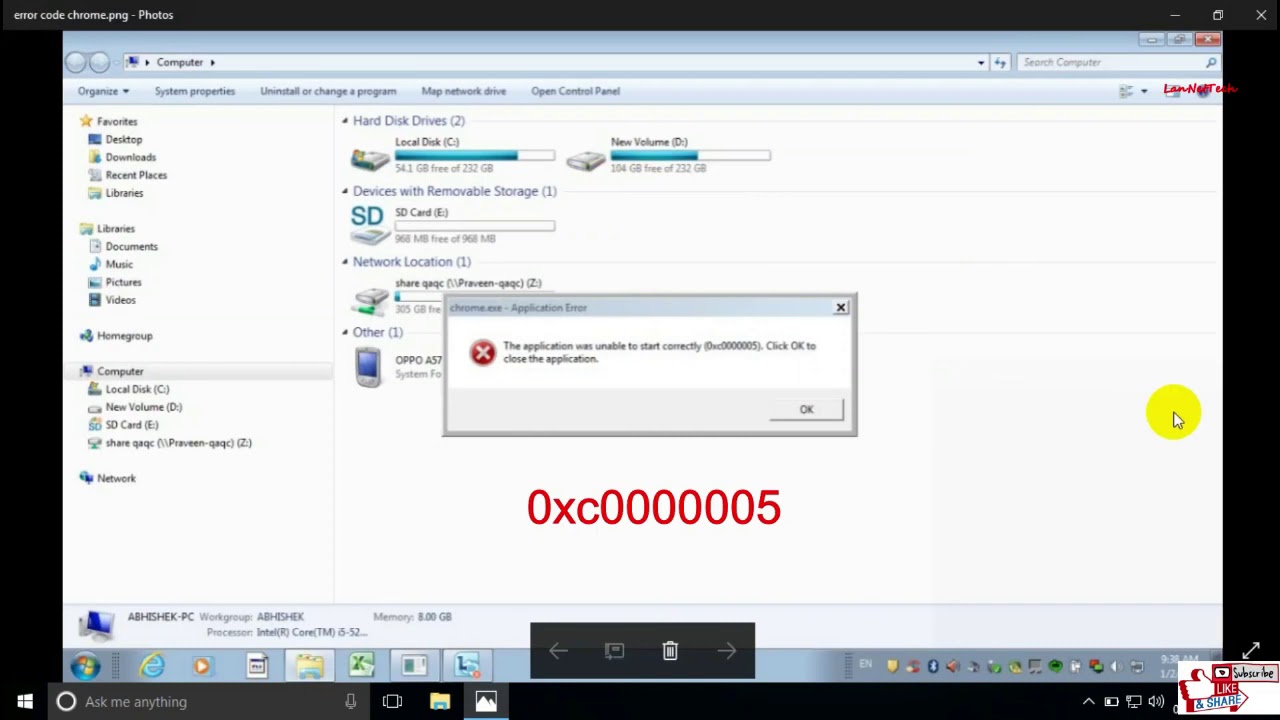Delete the photo with the trash icon
This screenshot has width=1280, height=720.
coord(670,651)
